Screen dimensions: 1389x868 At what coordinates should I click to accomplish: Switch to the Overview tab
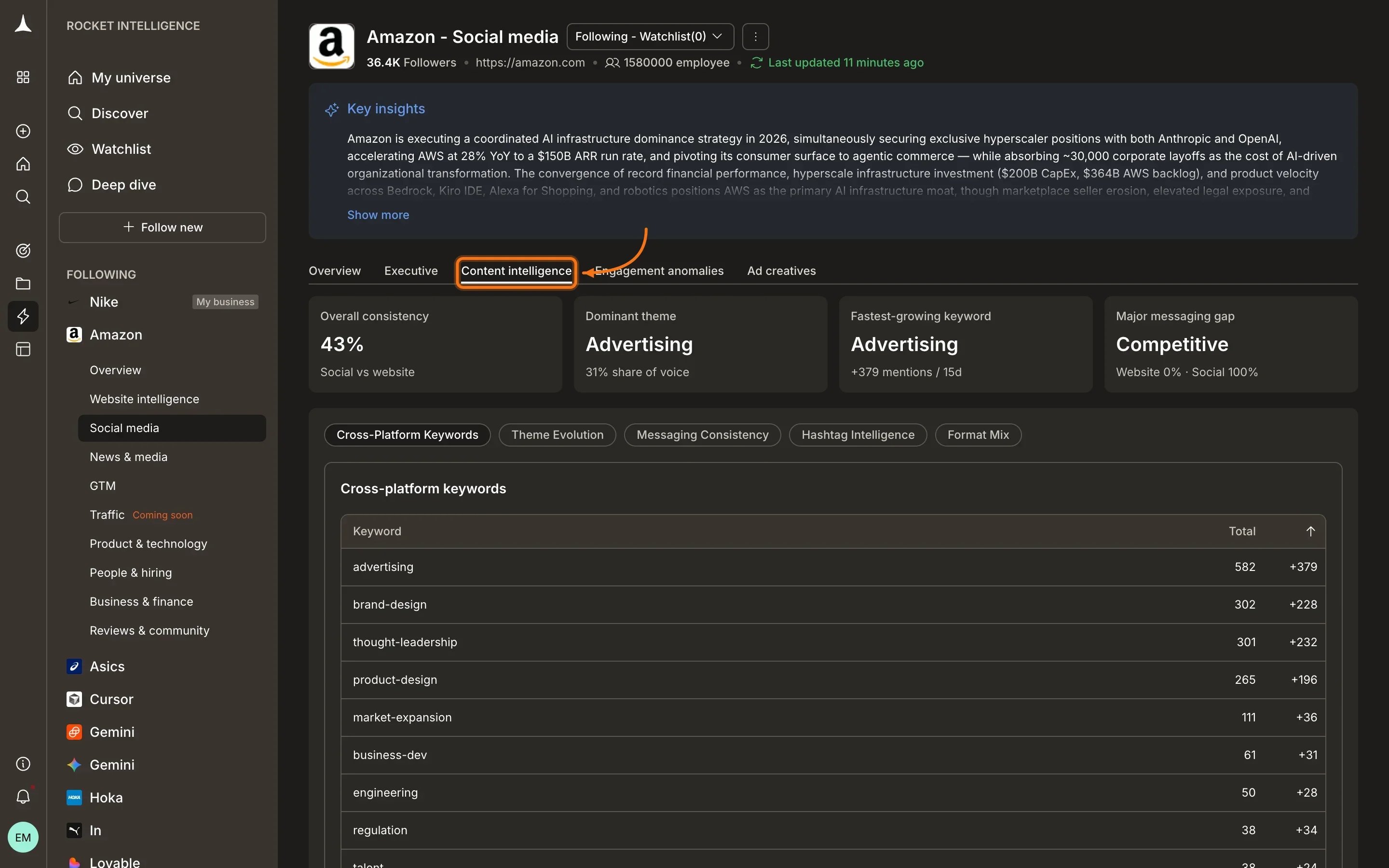pyautogui.click(x=335, y=271)
